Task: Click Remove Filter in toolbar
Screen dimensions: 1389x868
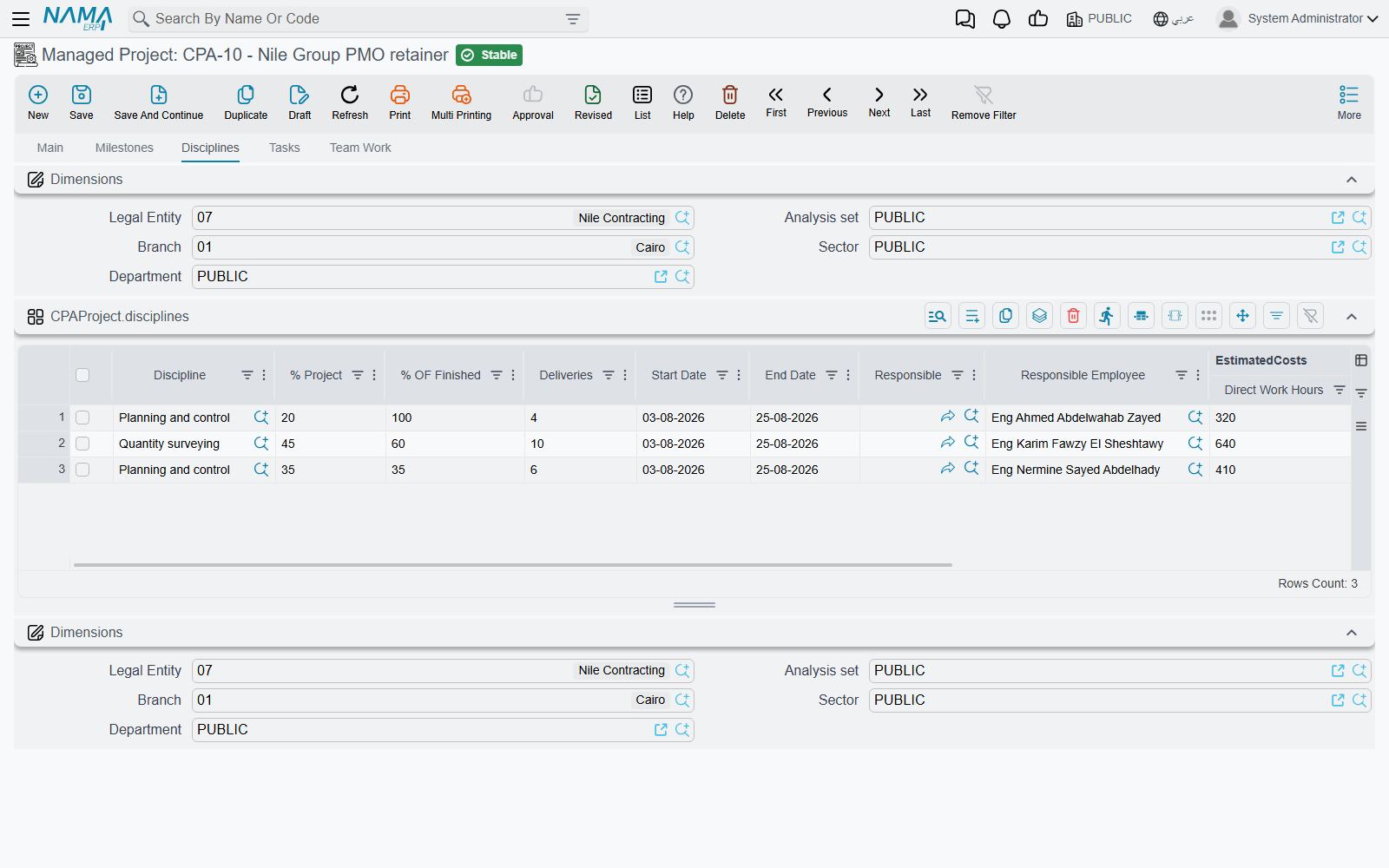Action: 984,102
